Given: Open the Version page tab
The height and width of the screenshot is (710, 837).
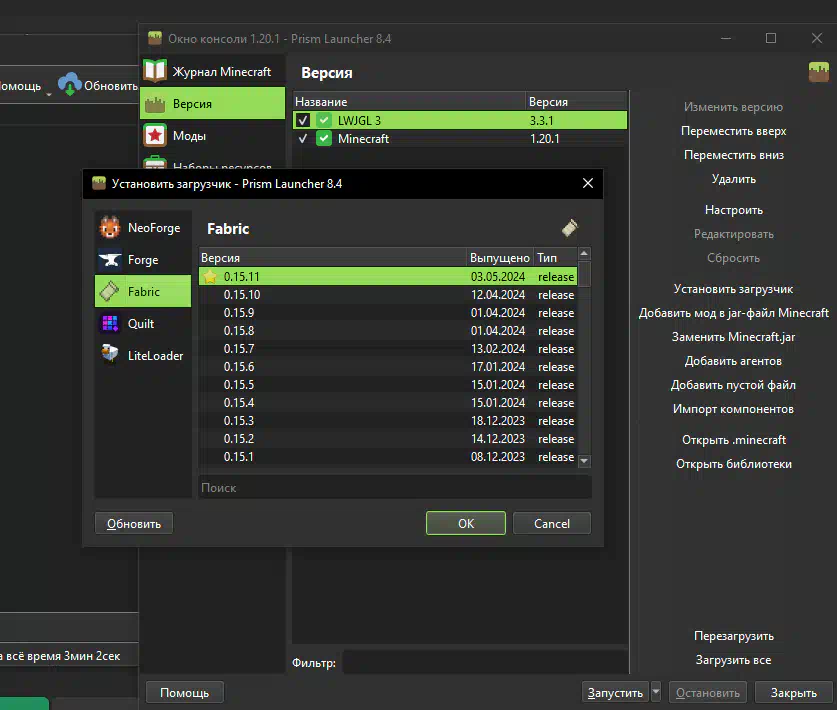Looking at the screenshot, I should point(212,104).
